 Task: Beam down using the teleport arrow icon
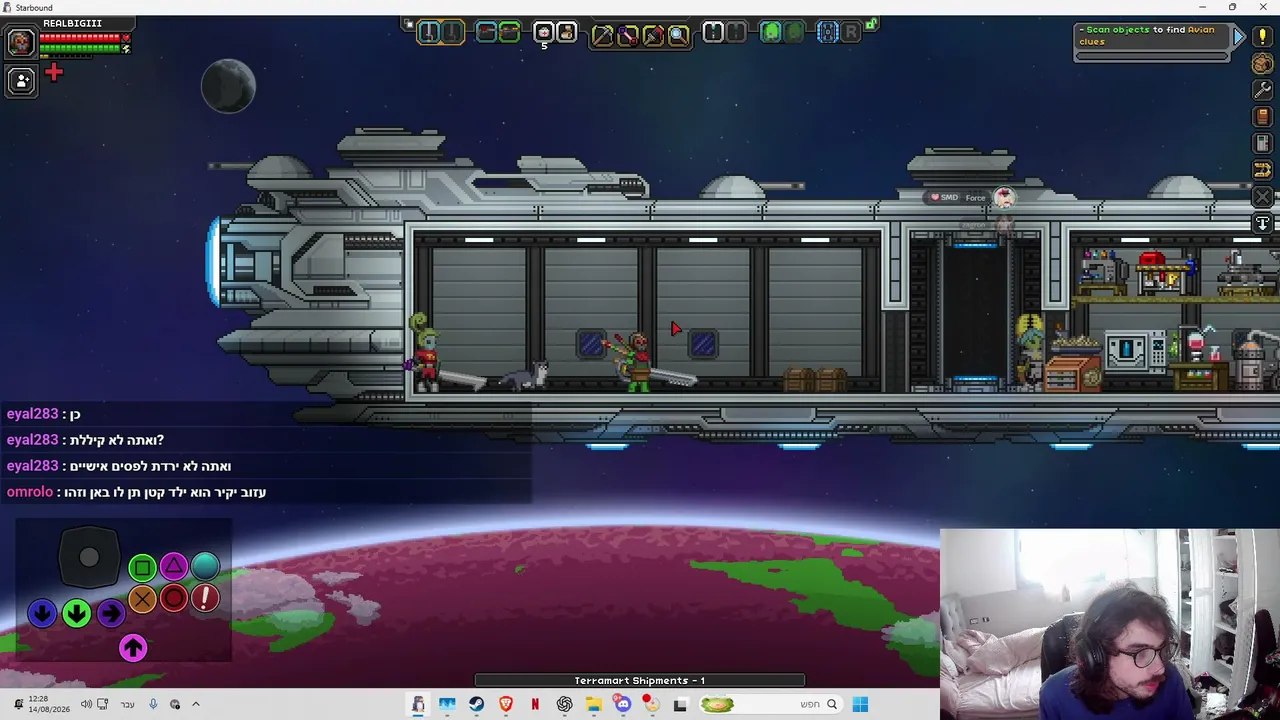click(1262, 224)
